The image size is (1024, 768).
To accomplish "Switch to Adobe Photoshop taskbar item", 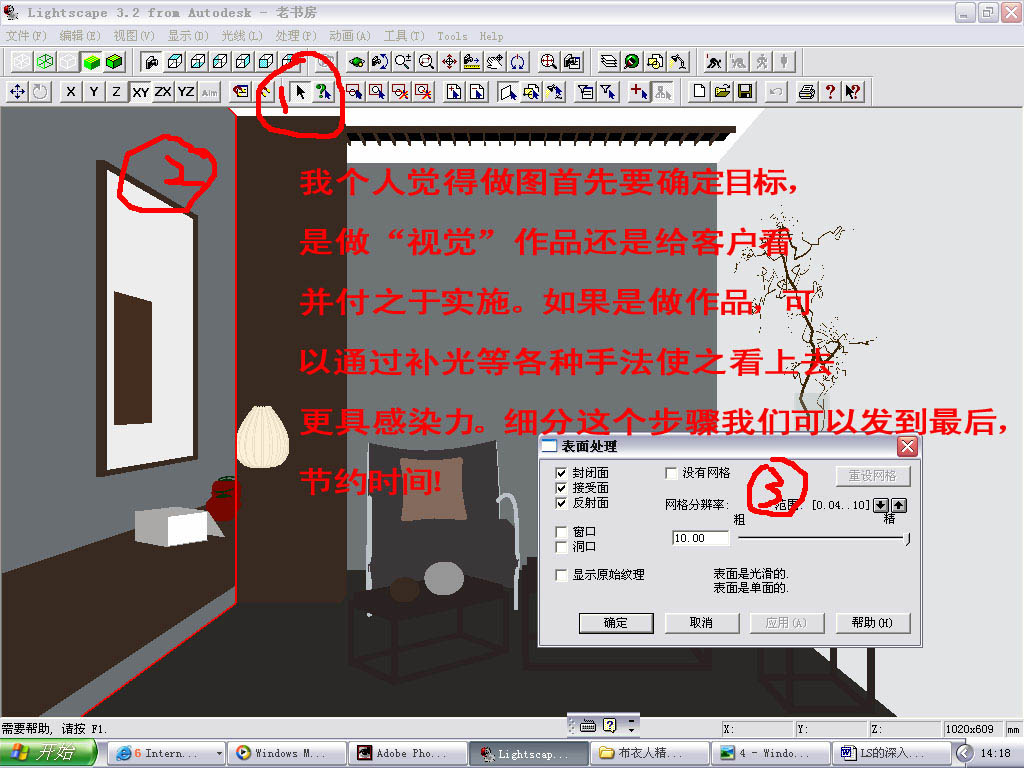I will pos(408,754).
